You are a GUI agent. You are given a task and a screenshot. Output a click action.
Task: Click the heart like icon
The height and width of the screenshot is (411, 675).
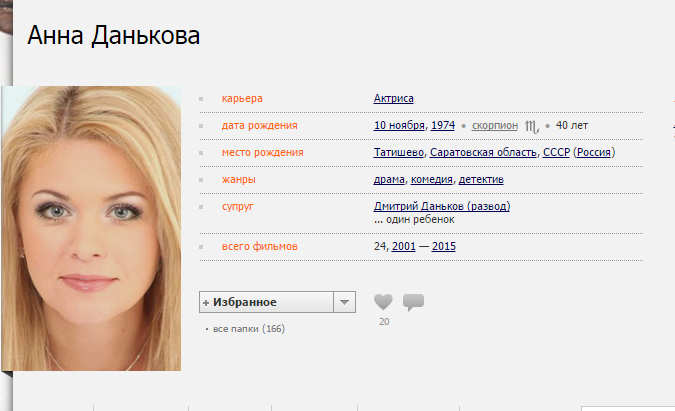click(x=383, y=302)
